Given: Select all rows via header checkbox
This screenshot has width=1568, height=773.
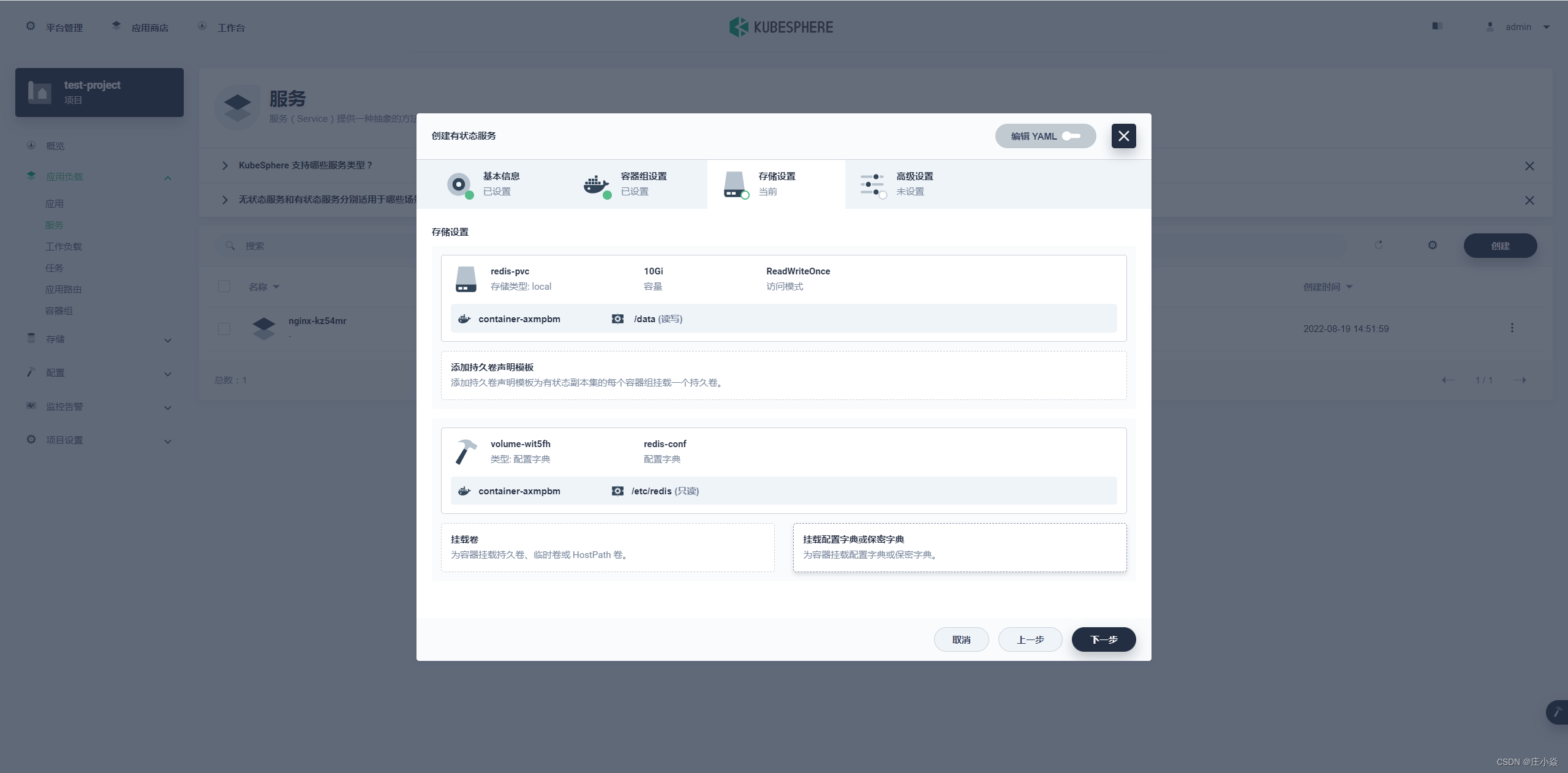Looking at the screenshot, I should [224, 286].
